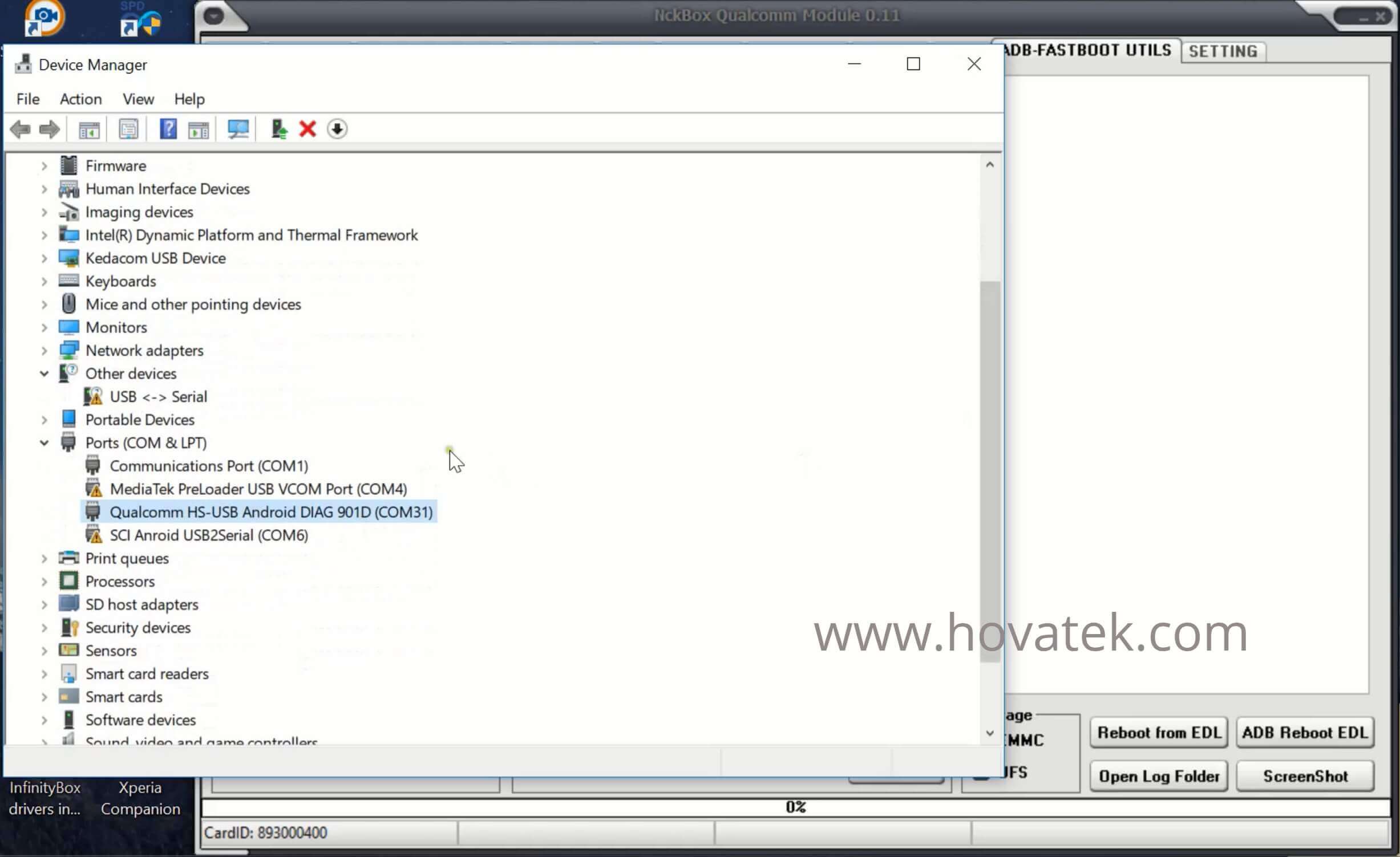
Task: Click the Reboot from EDL button
Action: [1159, 733]
